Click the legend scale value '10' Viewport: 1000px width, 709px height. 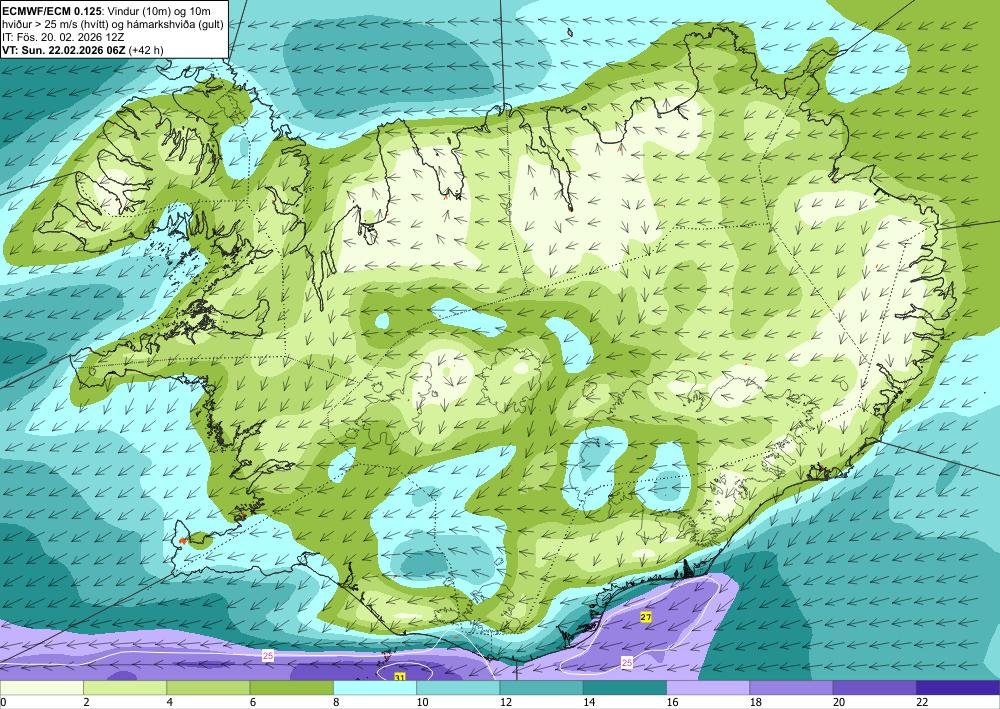(x=422, y=702)
